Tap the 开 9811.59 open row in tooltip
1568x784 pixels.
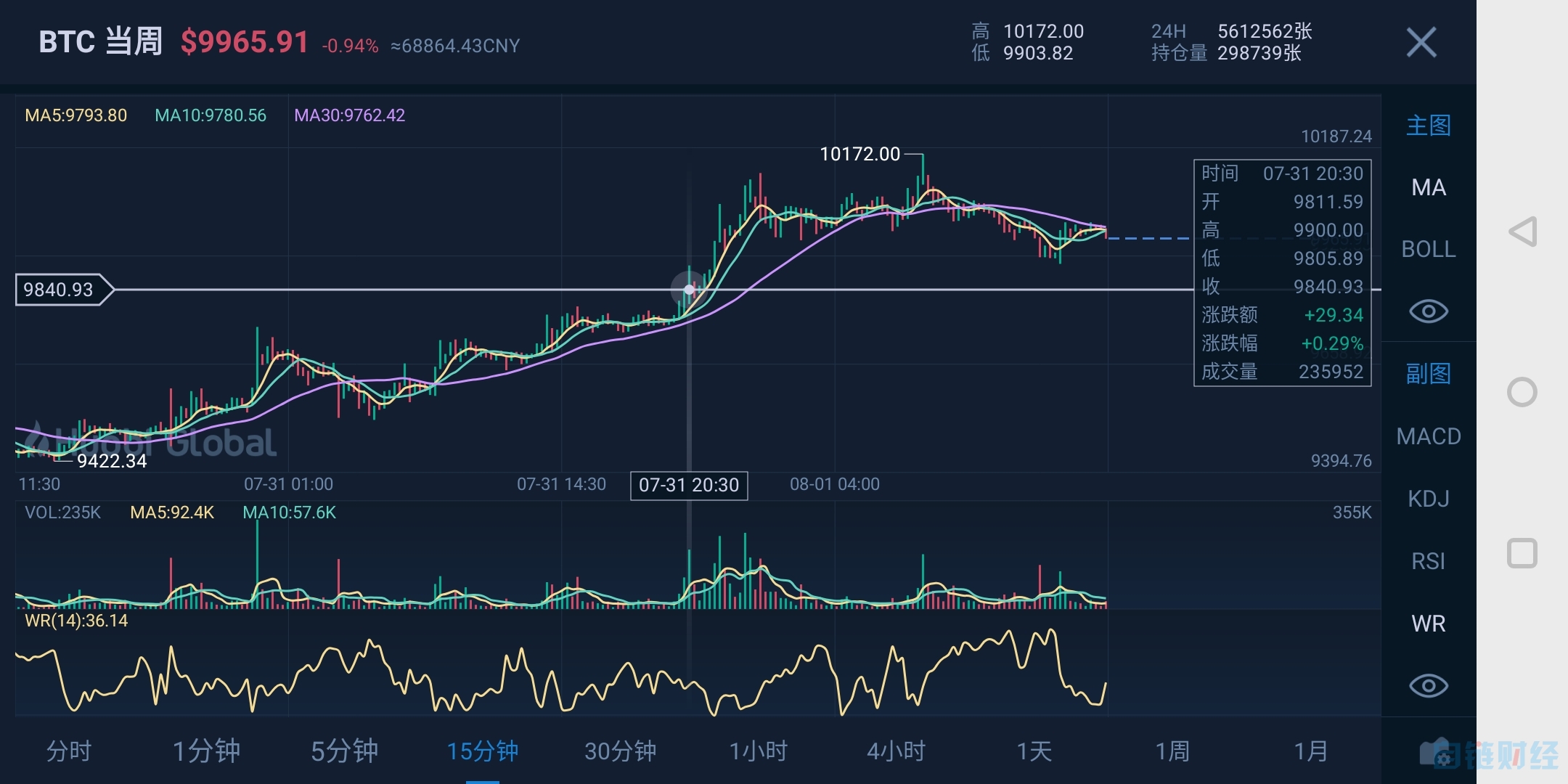(x=1282, y=202)
